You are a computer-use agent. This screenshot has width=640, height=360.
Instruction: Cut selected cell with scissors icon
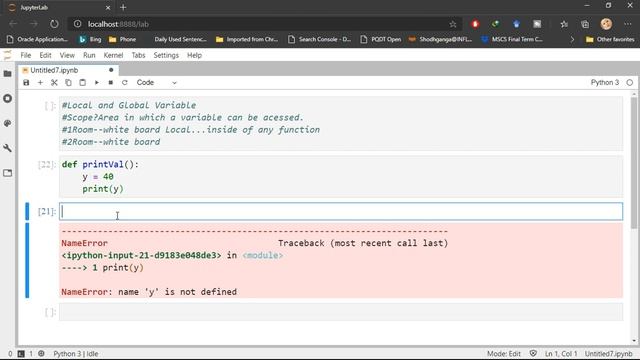click(x=54, y=82)
